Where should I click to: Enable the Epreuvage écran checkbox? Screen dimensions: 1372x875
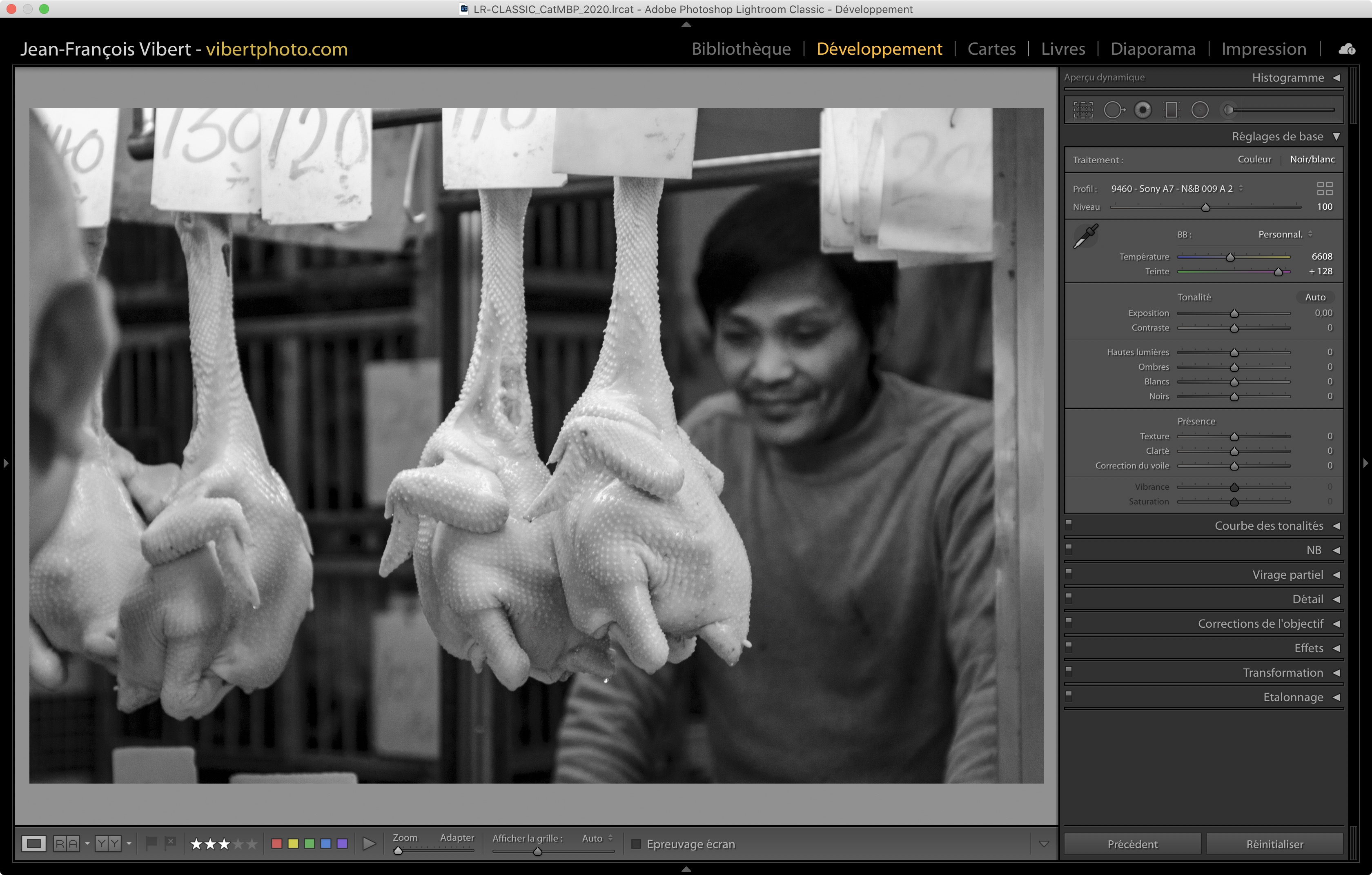637,844
